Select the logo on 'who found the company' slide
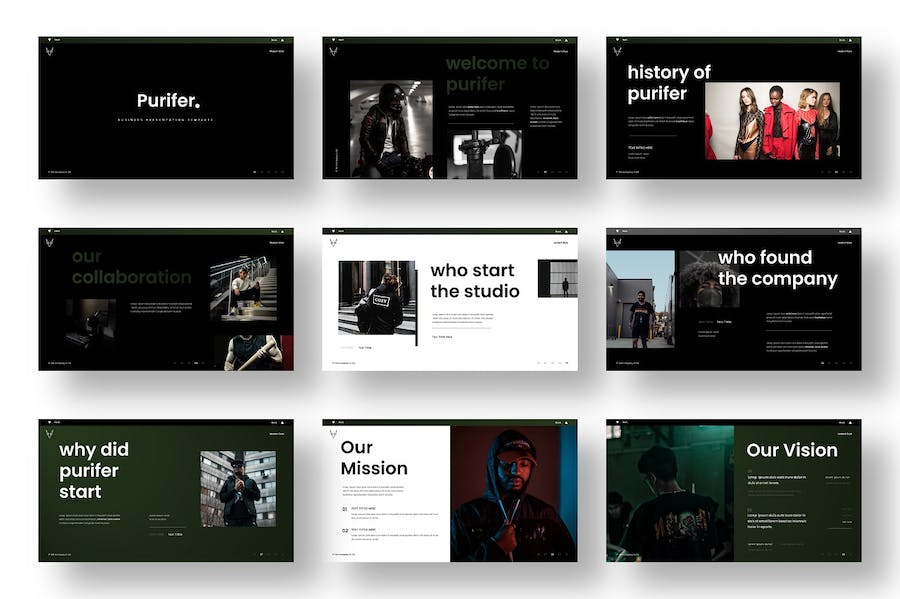The image size is (900, 599). tap(616, 241)
